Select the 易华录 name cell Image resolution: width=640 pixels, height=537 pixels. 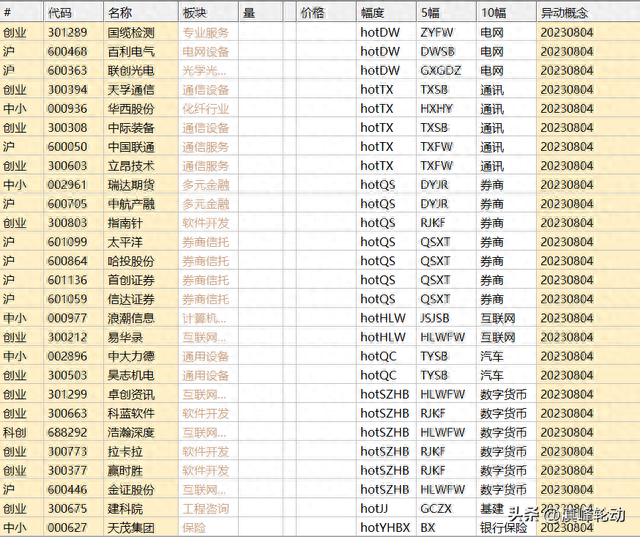125,337
